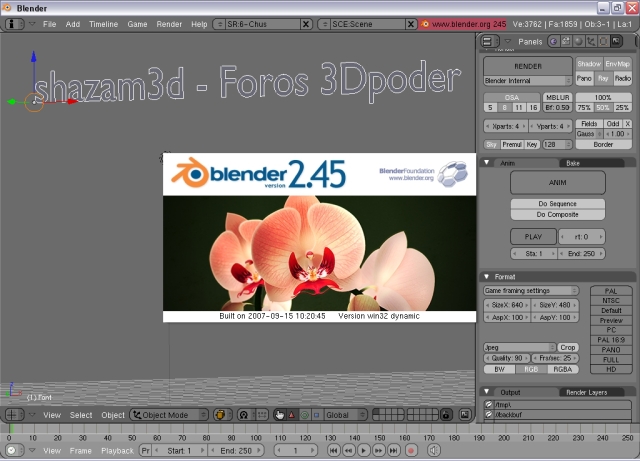Toggle the record keyframe red dot button

click(x=411, y=450)
